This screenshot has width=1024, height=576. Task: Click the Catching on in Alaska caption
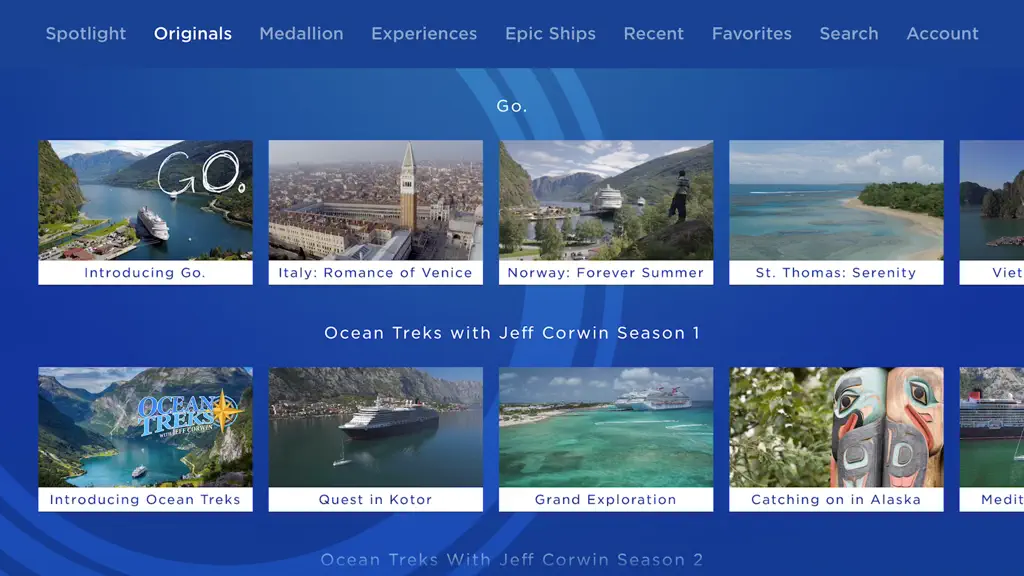pyautogui.click(x=836, y=500)
